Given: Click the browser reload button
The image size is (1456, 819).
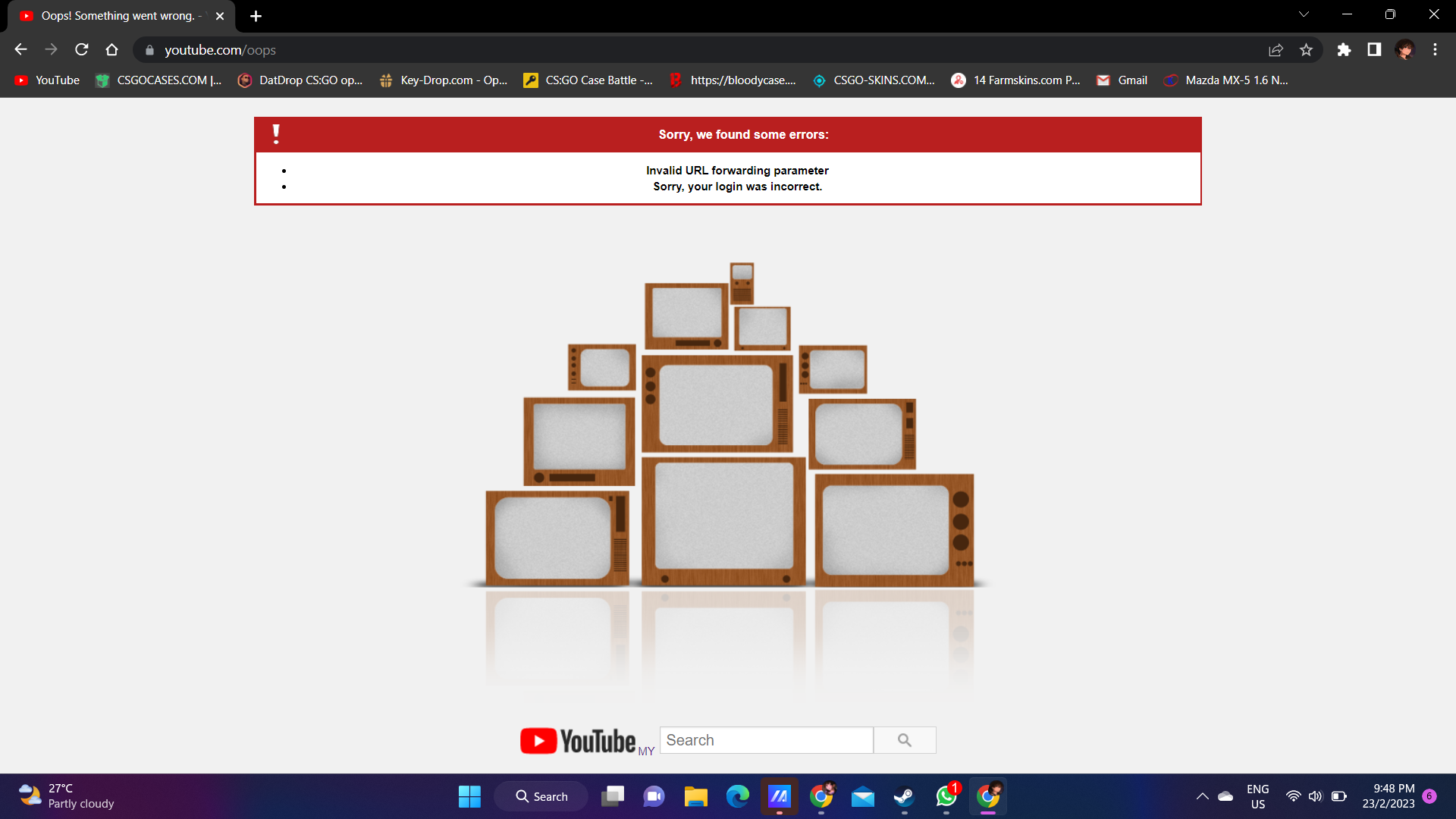Looking at the screenshot, I should [x=82, y=50].
